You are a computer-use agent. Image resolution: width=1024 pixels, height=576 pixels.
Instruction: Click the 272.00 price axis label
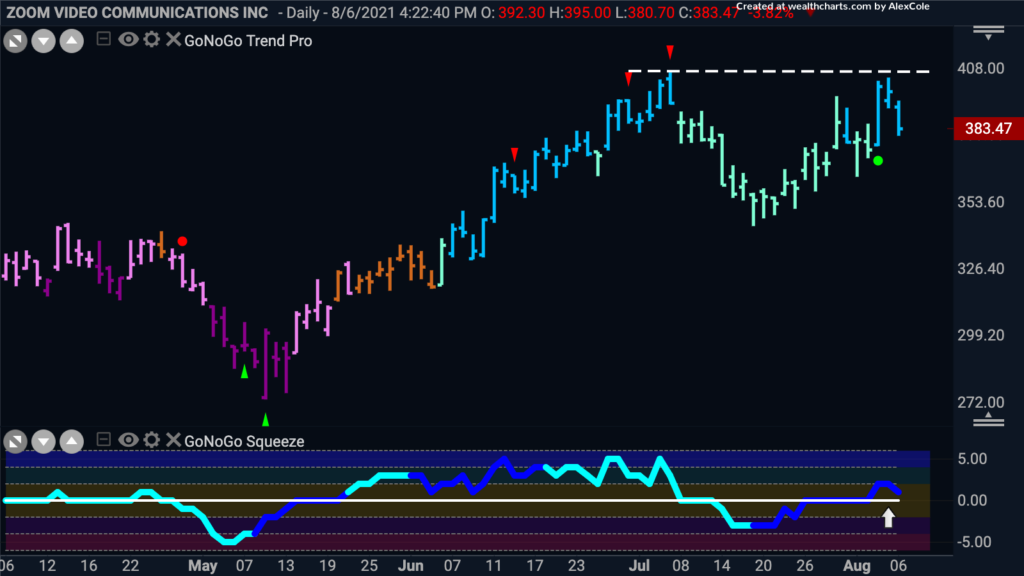(981, 402)
